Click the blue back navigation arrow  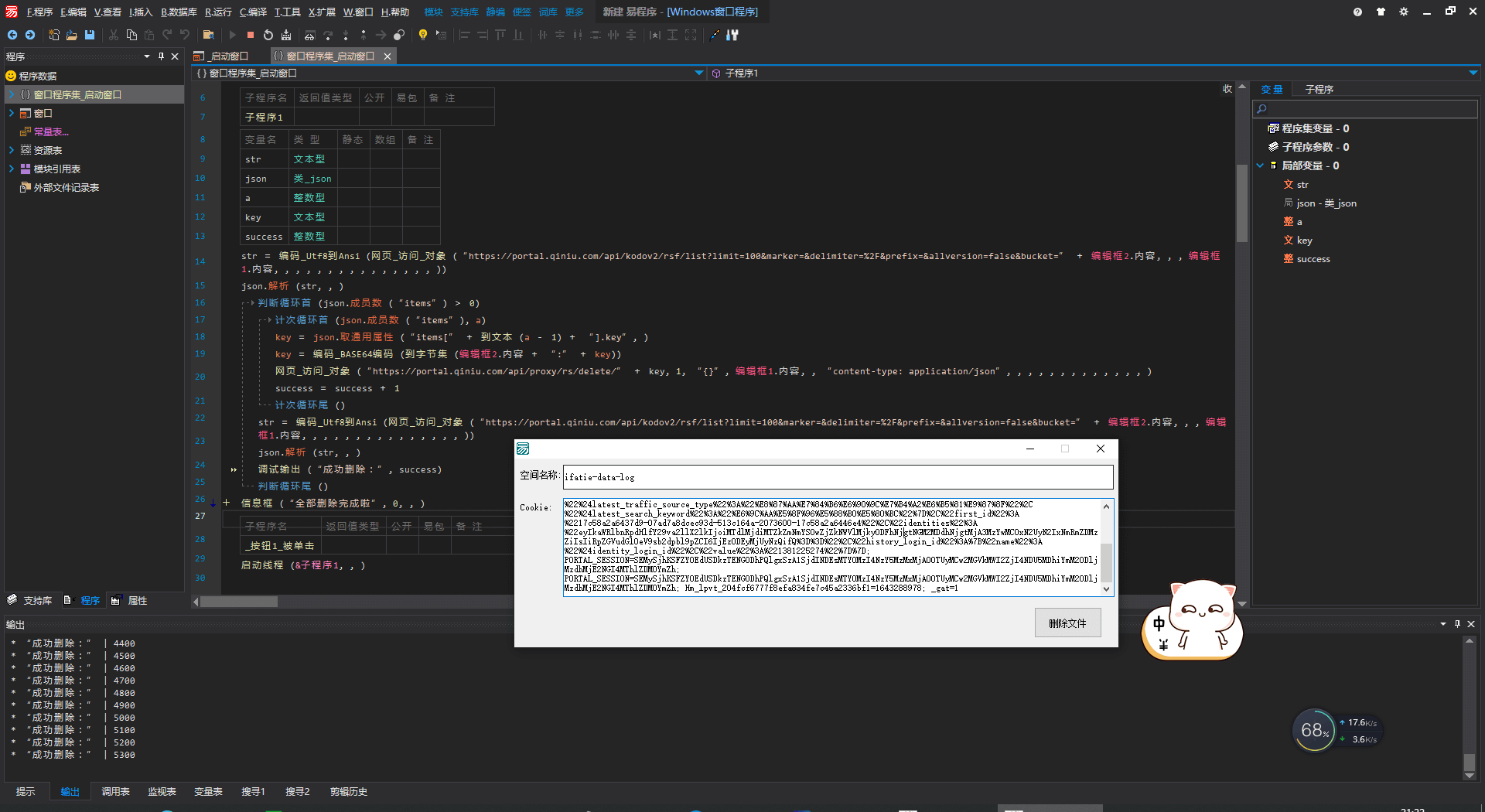(12, 35)
